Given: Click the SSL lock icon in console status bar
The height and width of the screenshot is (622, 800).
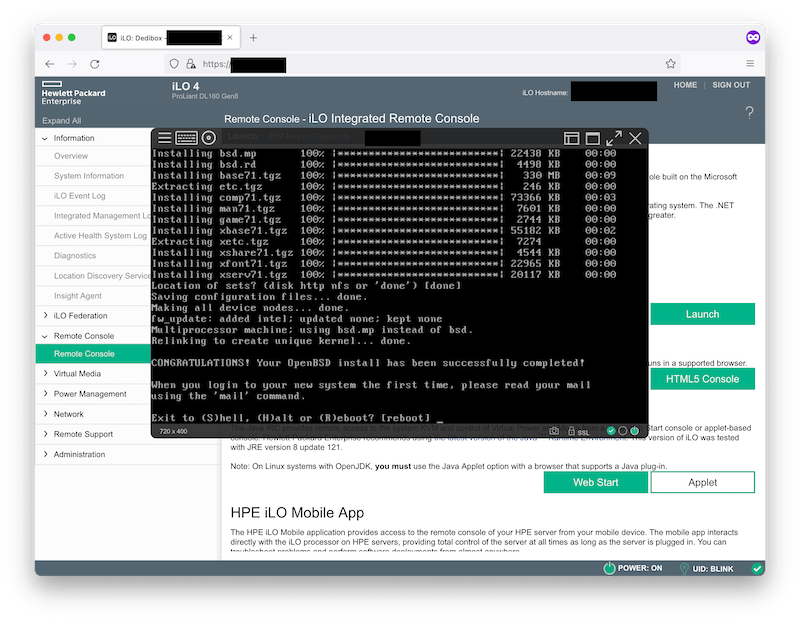Looking at the screenshot, I should point(571,431).
